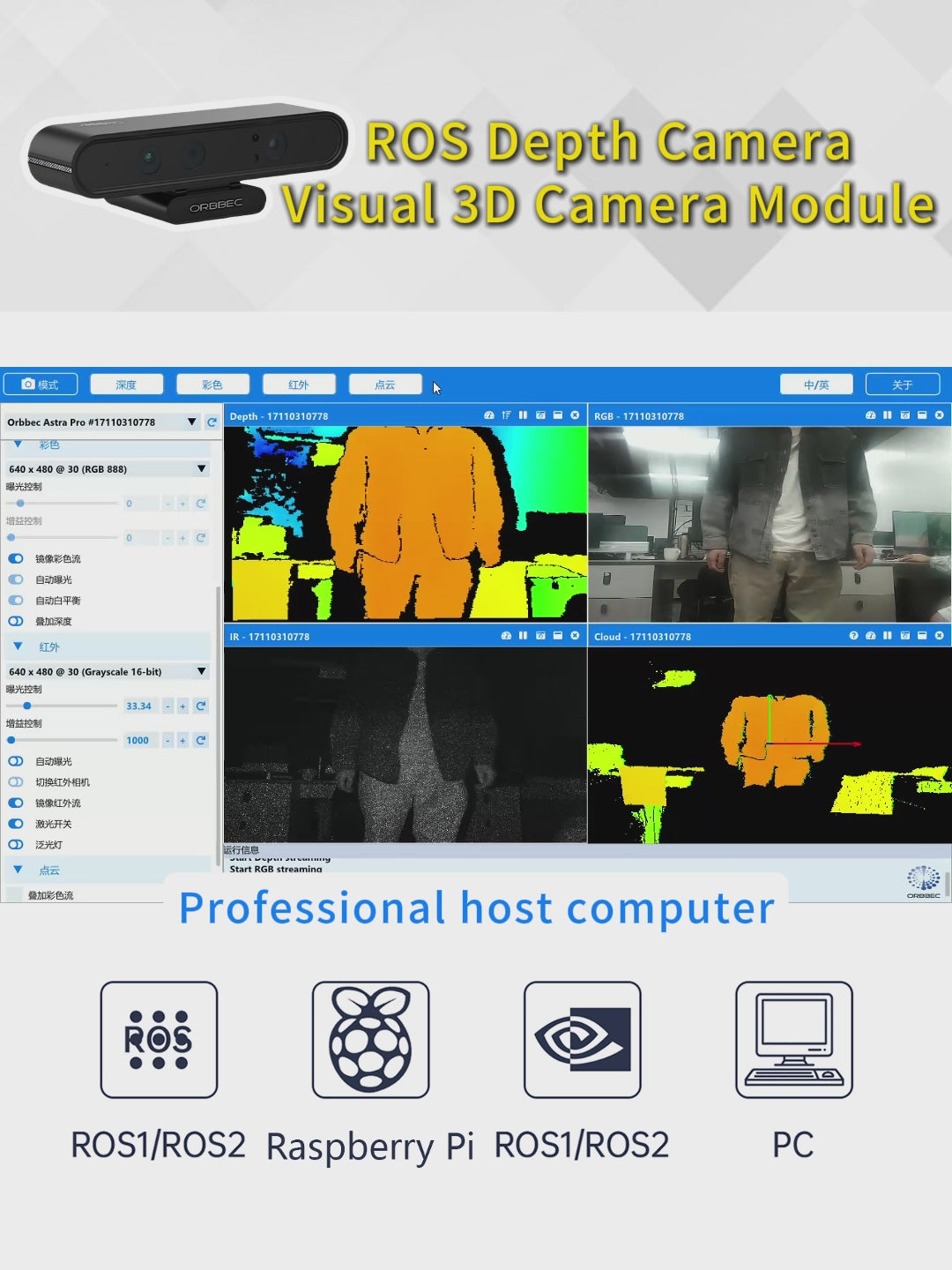Open the 关于 about button
This screenshot has width=952, height=1270.
click(903, 385)
